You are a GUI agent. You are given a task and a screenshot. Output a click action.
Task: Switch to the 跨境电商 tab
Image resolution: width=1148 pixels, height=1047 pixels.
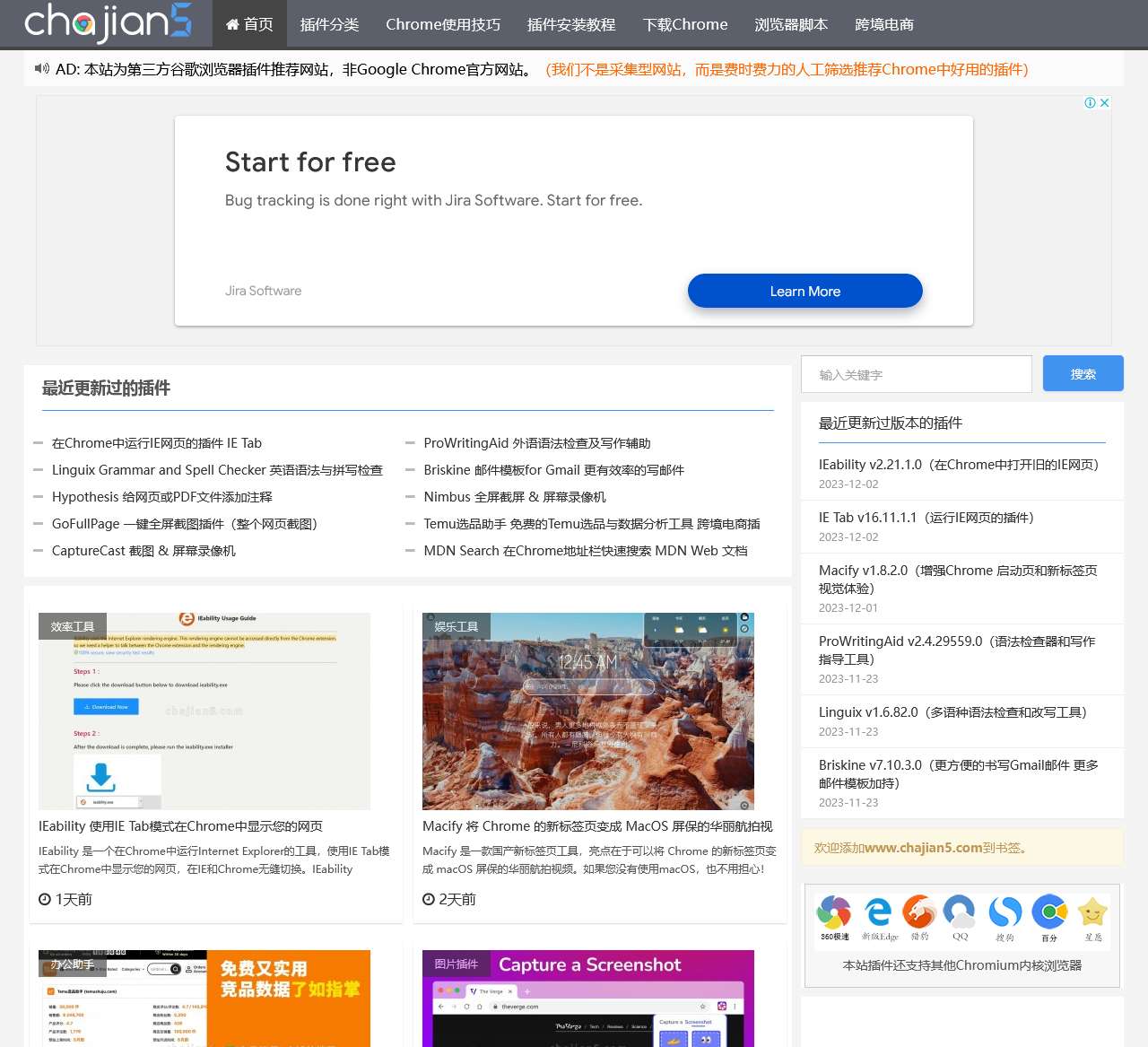[x=883, y=24]
